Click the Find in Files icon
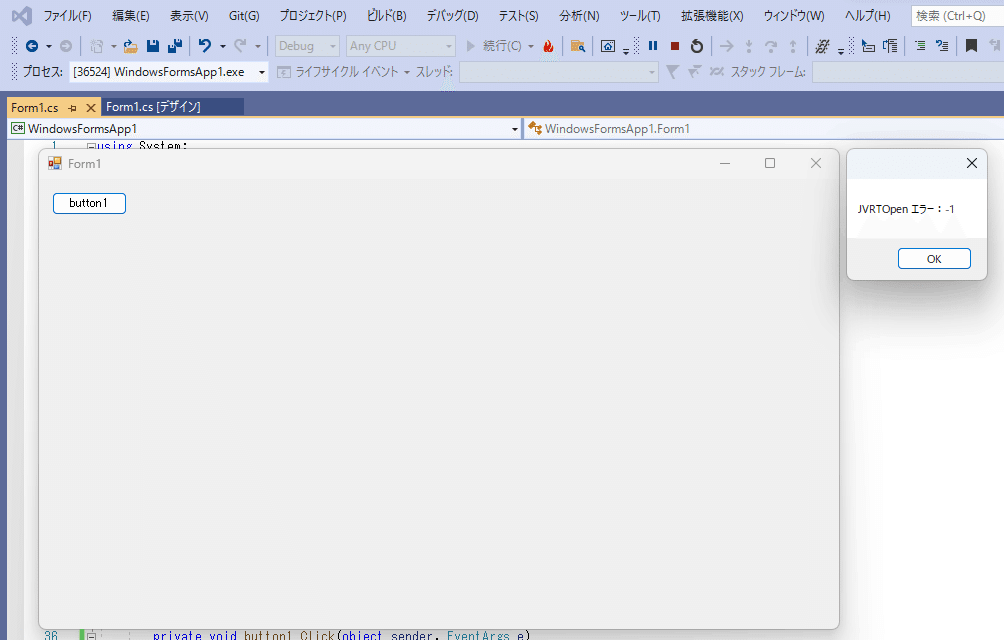This screenshot has width=1004, height=640. (x=578, y=46)
